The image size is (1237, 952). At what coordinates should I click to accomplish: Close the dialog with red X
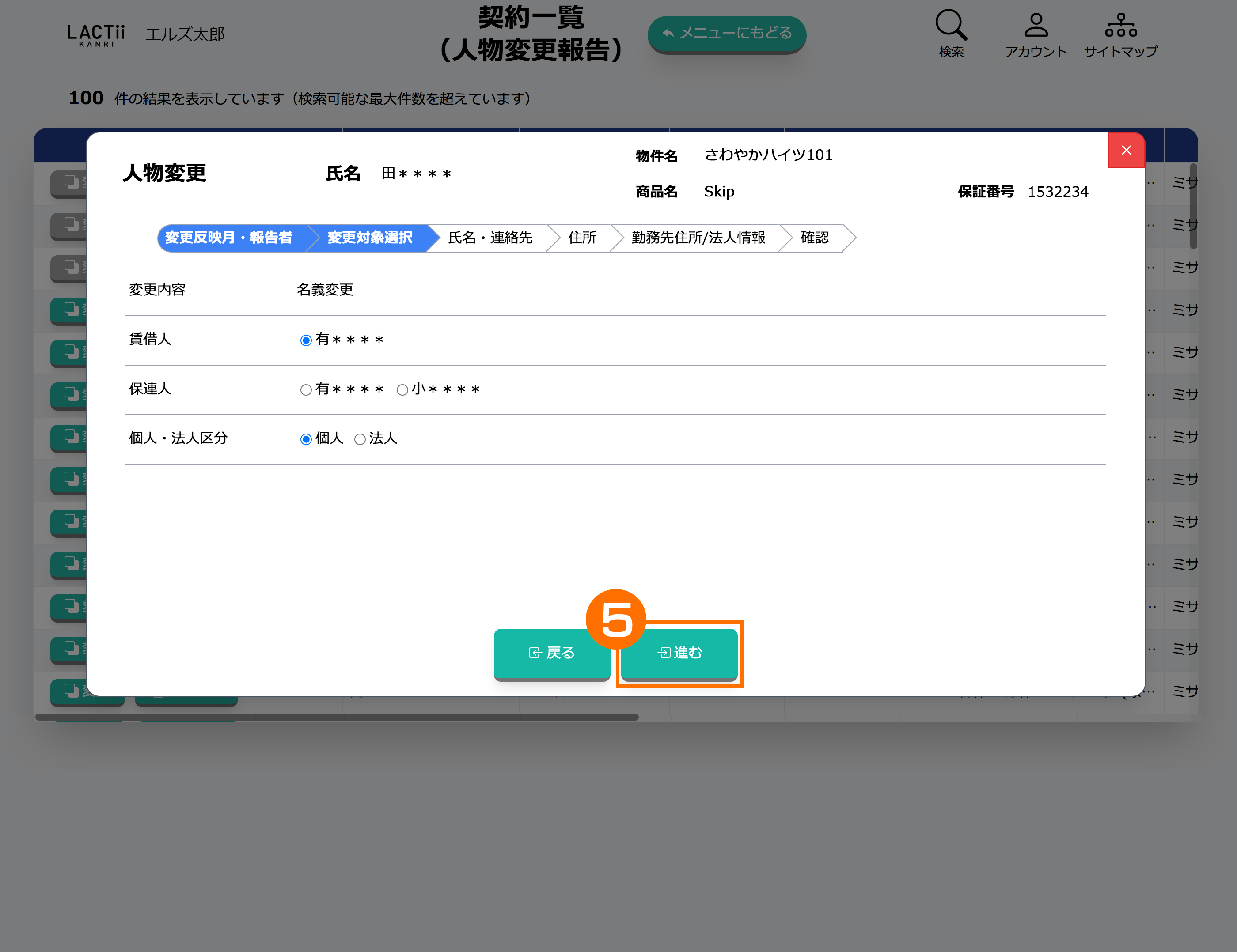(1126, 150)
